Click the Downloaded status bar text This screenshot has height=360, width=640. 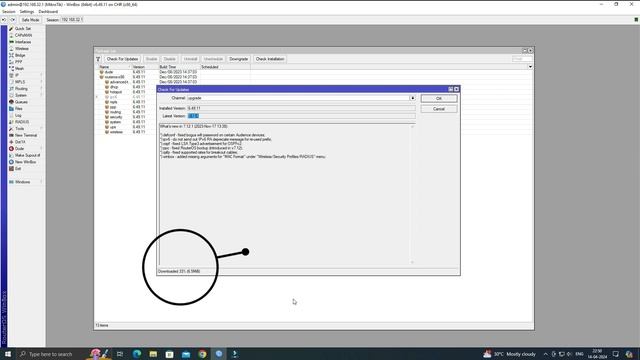(179, 271)
